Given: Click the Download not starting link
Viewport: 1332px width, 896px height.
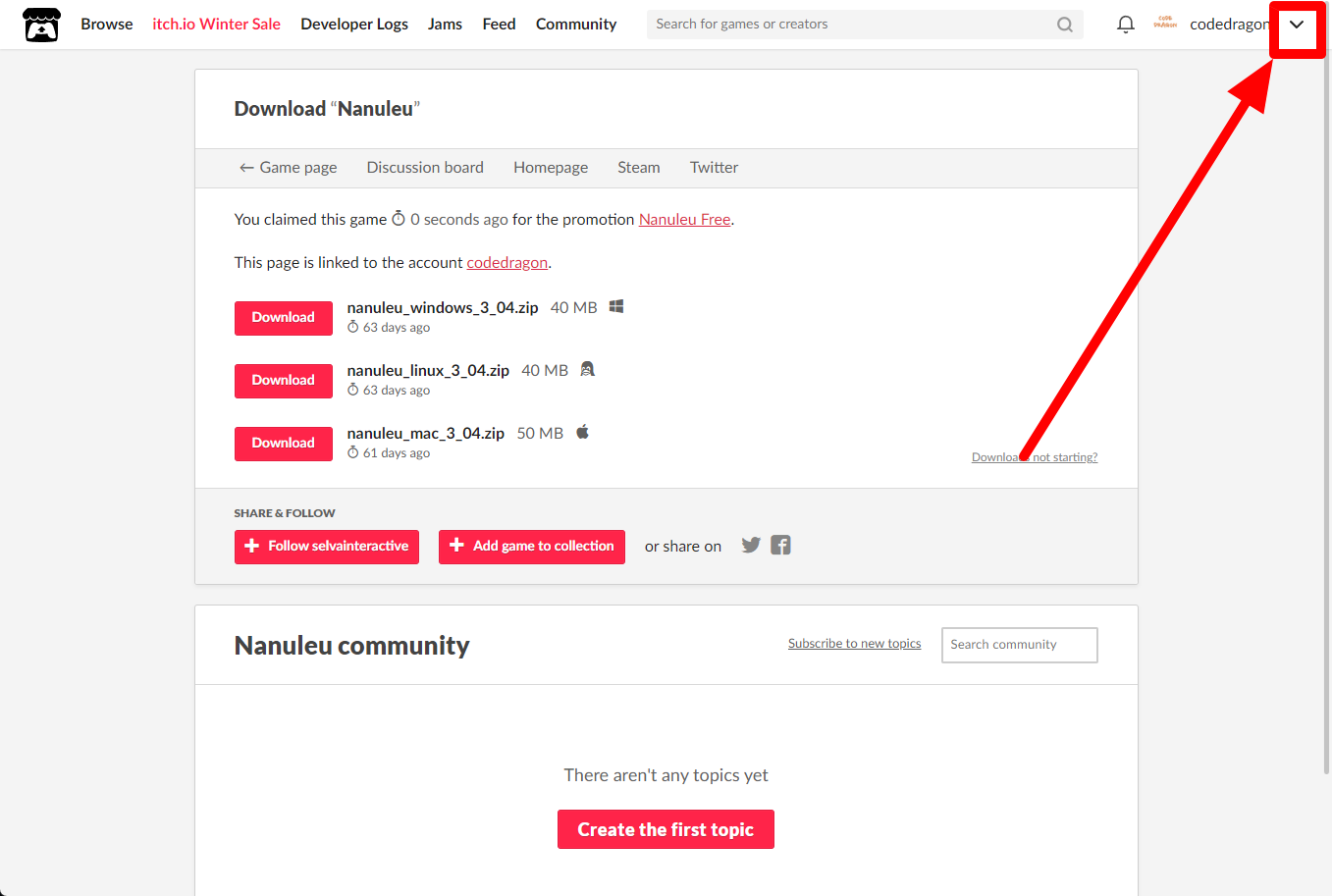Looking at the screenshot, I should [1035, 457].
